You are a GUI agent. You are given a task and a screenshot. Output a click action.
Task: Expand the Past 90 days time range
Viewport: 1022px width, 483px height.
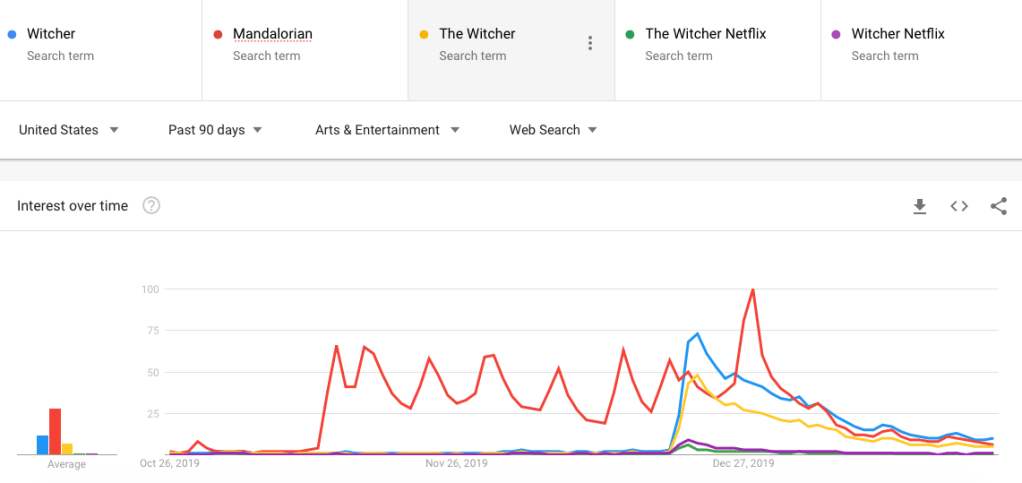215,130
